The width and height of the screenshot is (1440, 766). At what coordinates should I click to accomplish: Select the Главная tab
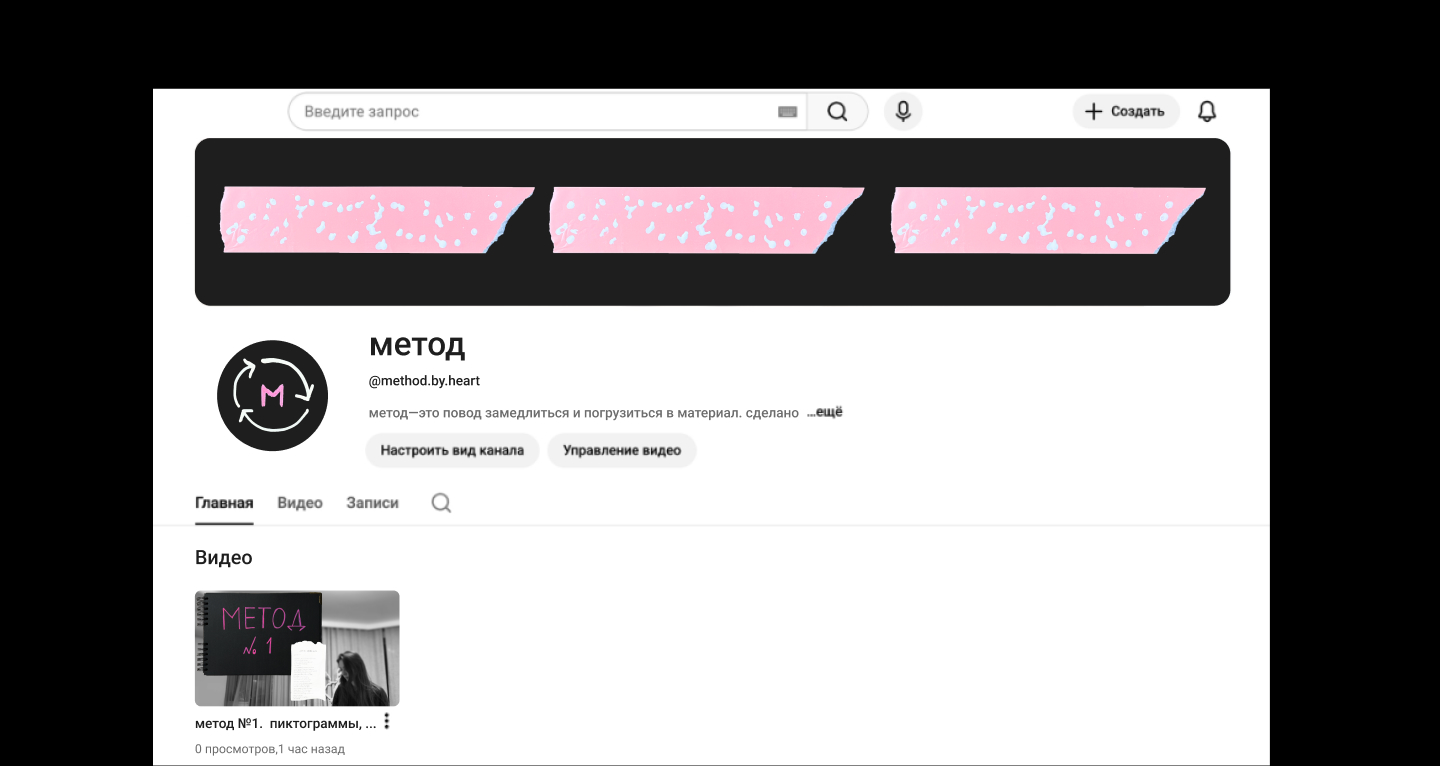(224, 503)
